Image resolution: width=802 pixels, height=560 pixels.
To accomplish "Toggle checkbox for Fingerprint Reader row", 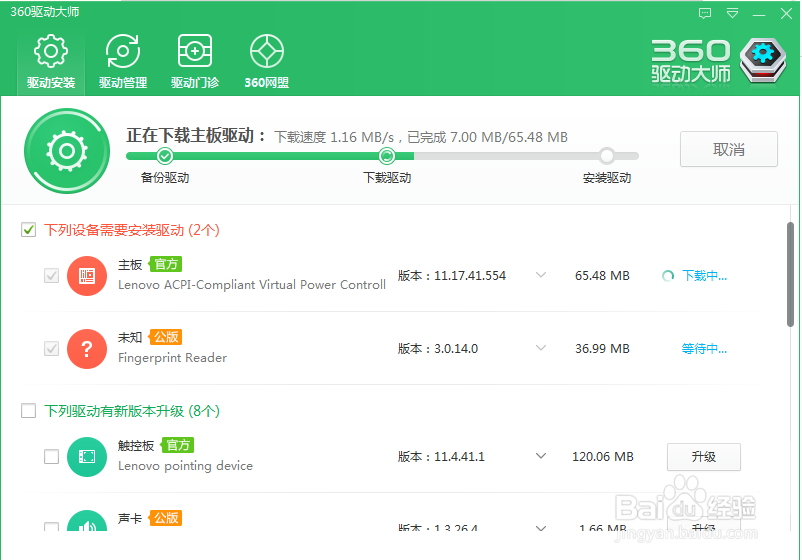I will pos(51,349).
